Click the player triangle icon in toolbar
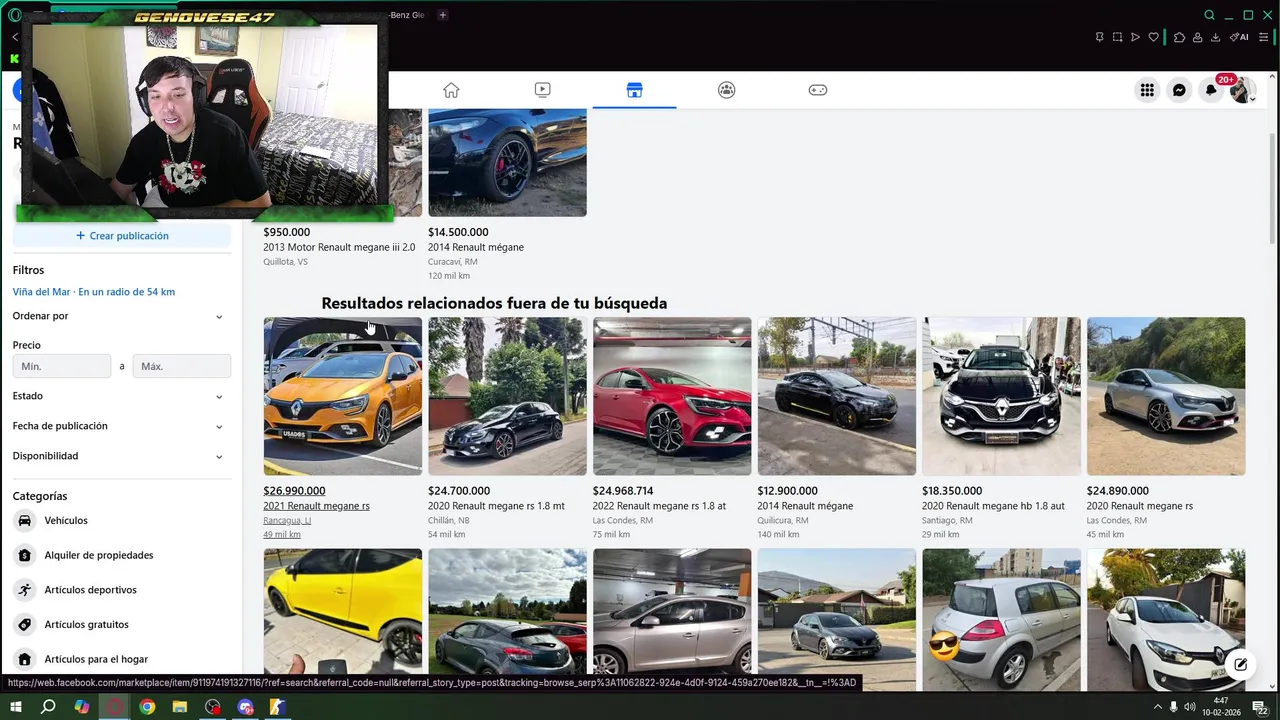Screen dimensions: 1280x720 1135,37
